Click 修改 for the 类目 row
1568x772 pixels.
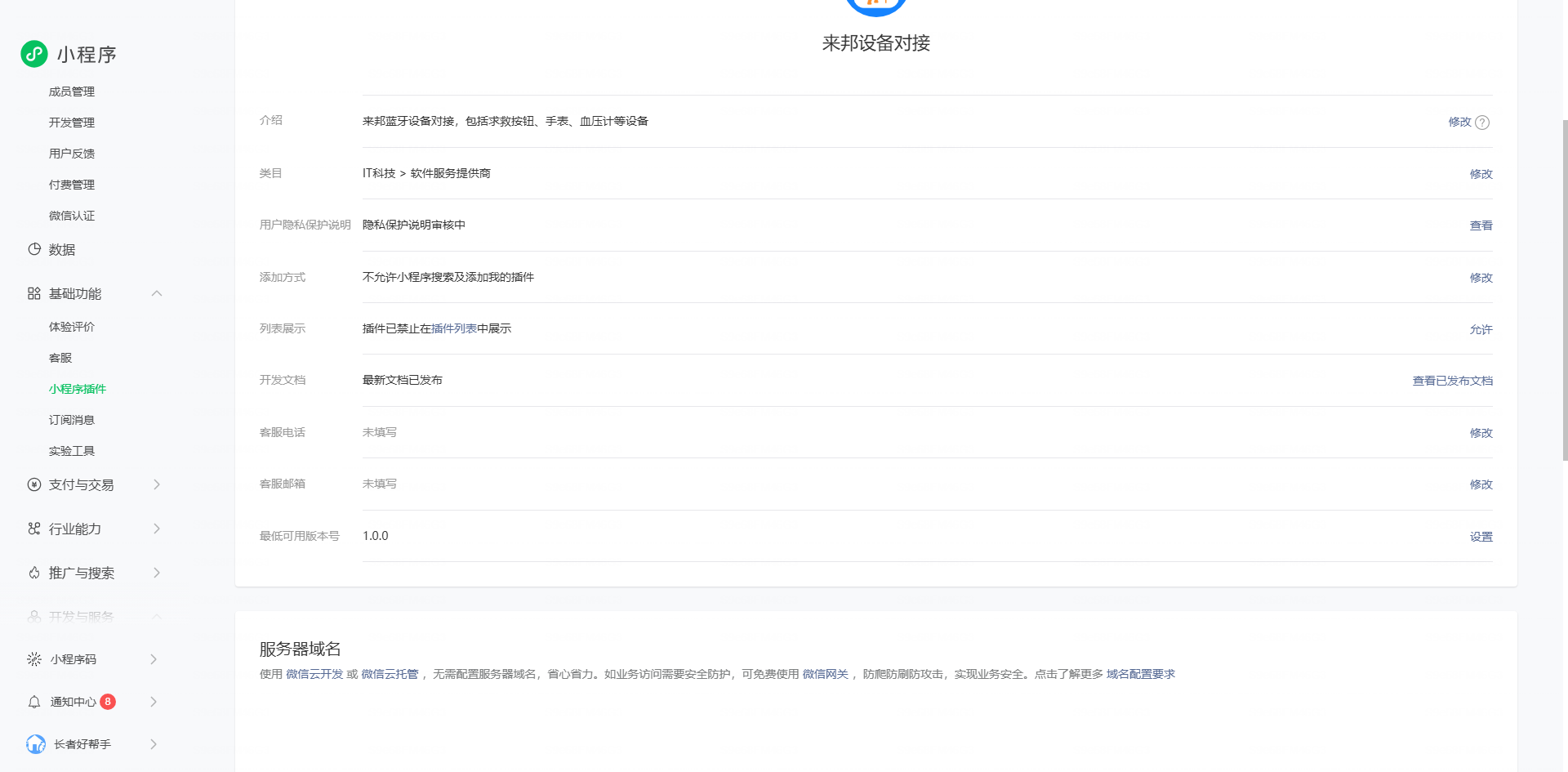[1481, 174]
